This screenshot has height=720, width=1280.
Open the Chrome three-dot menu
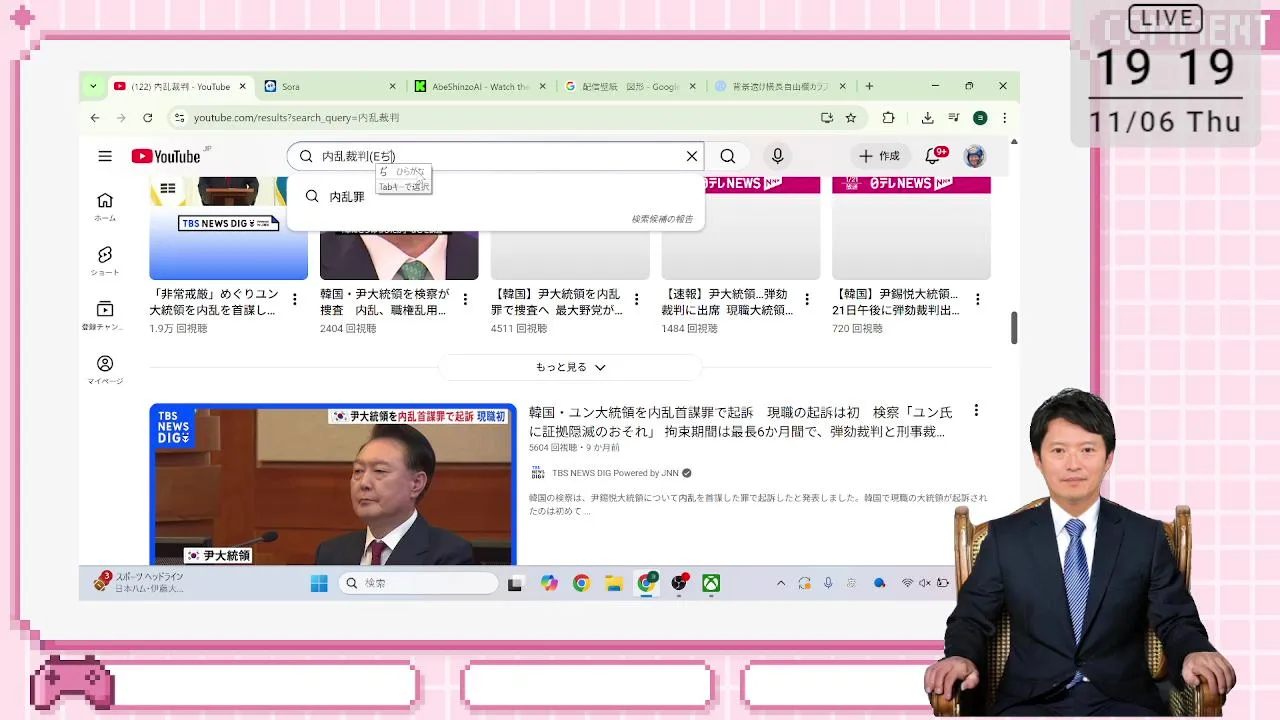1004,117
